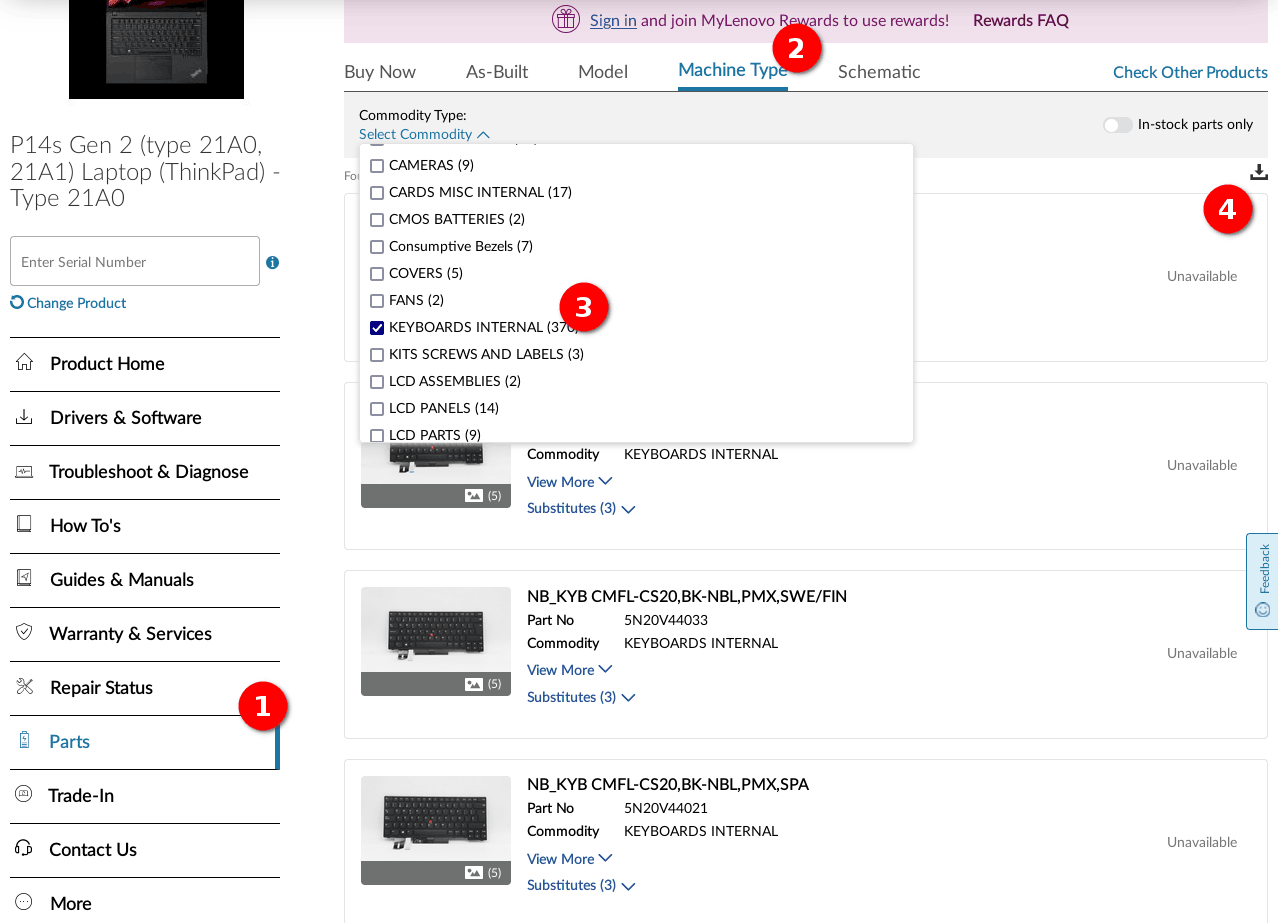Click NB_KYB CMFL-CS20,BK-NBL,PMX,SPA title
The height and width of the screenshot is (923, 1278).
(x=668, y=784)
